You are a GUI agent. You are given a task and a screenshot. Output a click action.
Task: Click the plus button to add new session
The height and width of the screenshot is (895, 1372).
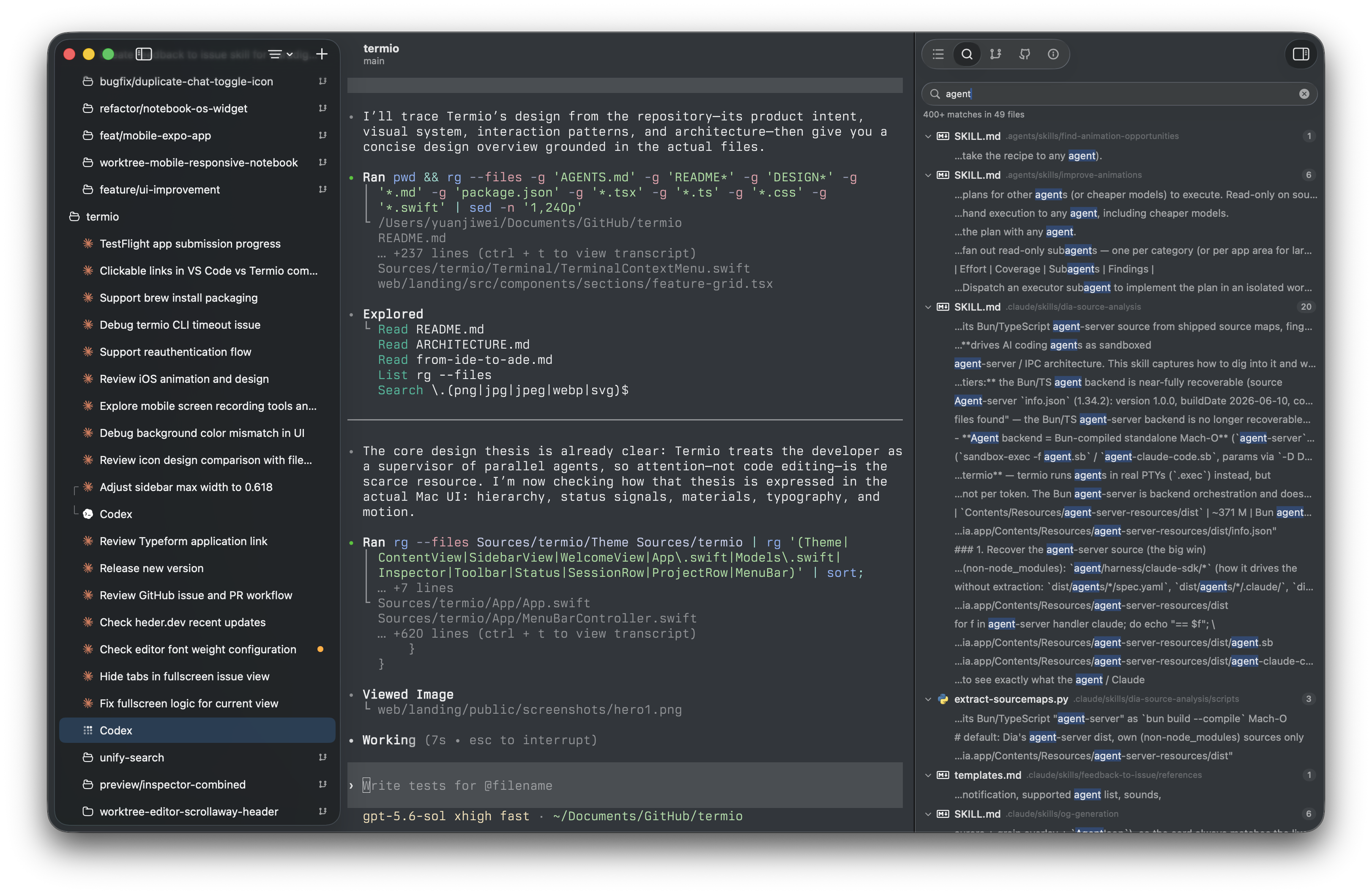pyautogui.click(x=322, y=54)
